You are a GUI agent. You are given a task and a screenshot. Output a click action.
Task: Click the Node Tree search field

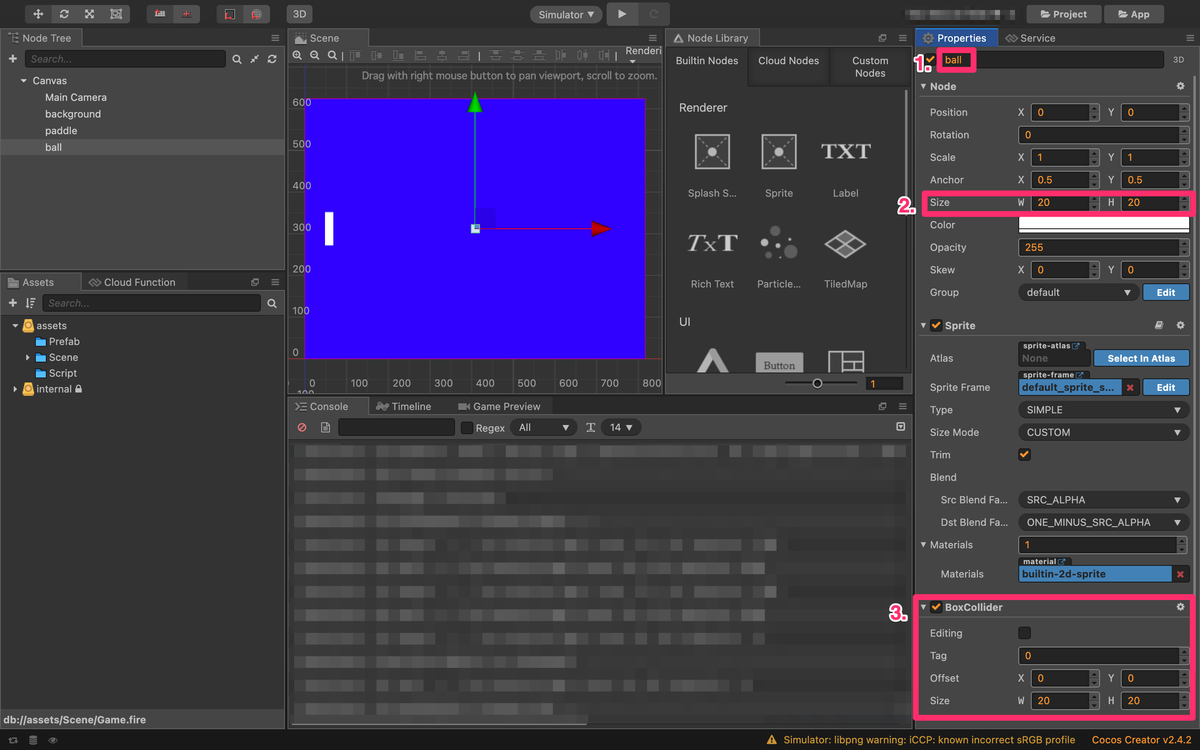tap(126, 59)
